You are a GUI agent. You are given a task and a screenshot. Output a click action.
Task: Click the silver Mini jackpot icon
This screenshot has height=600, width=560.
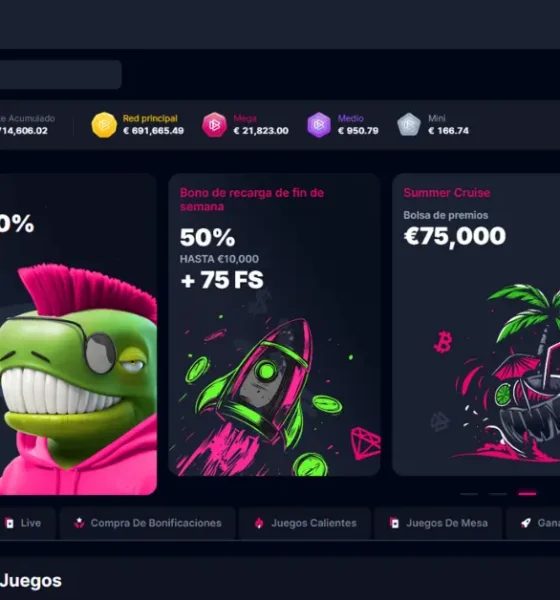(409, 125)
